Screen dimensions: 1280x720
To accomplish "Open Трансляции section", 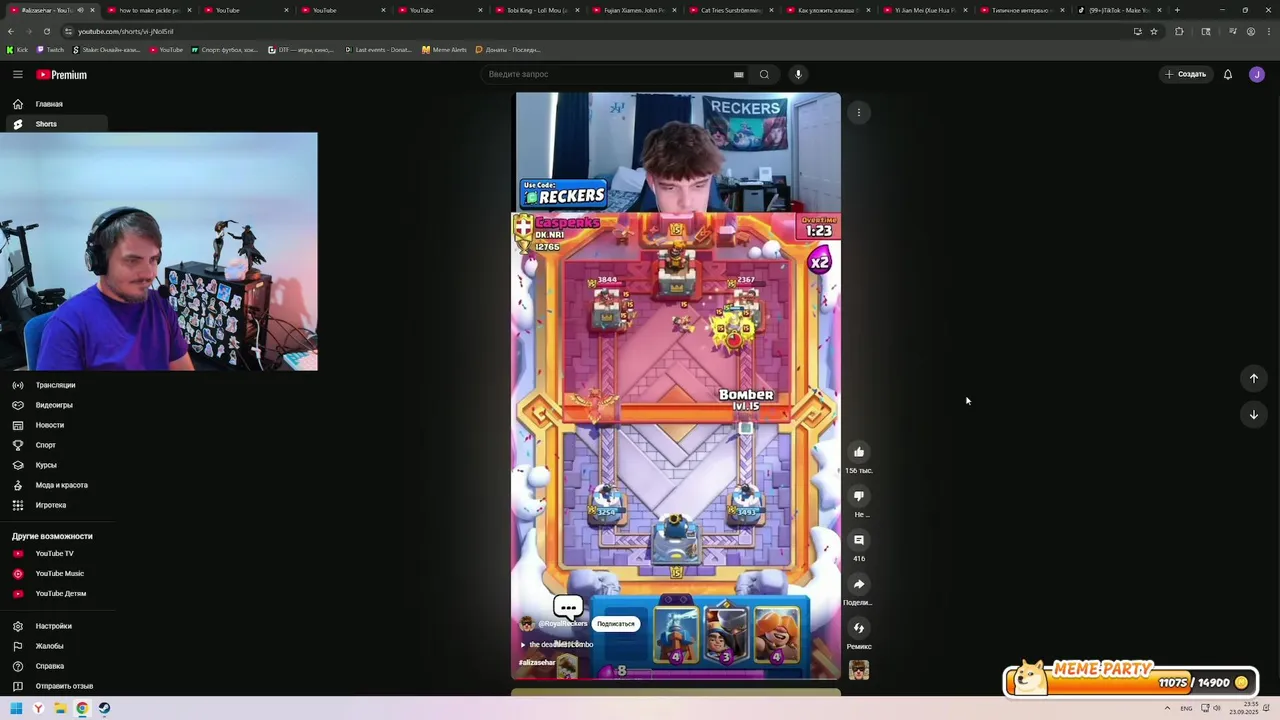I will pyautogui.click(x=55, y=385).
